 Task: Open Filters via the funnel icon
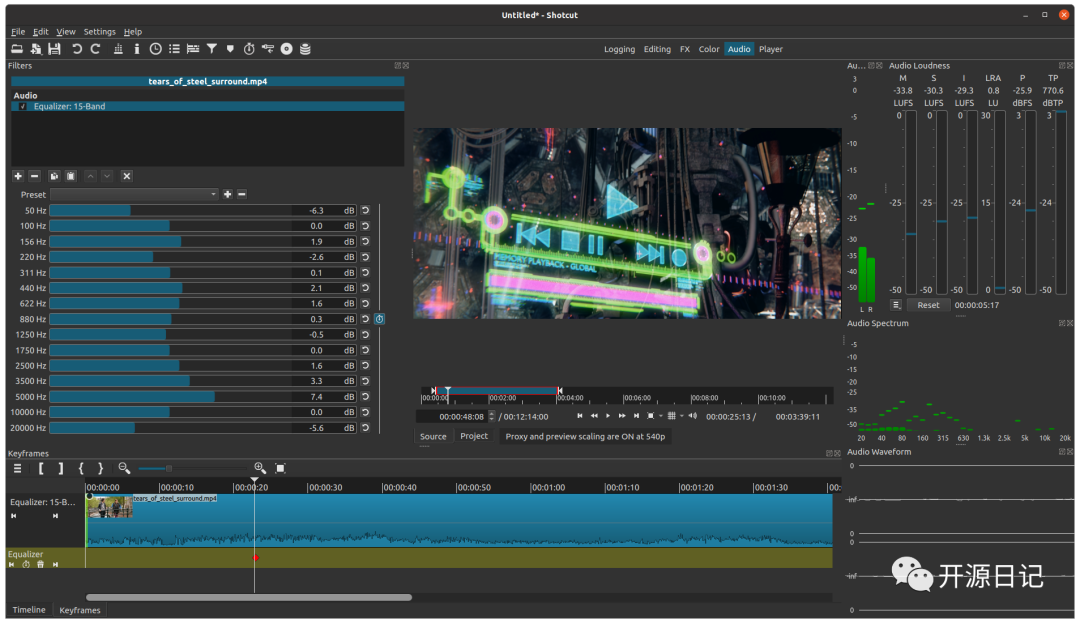point(211,49)
